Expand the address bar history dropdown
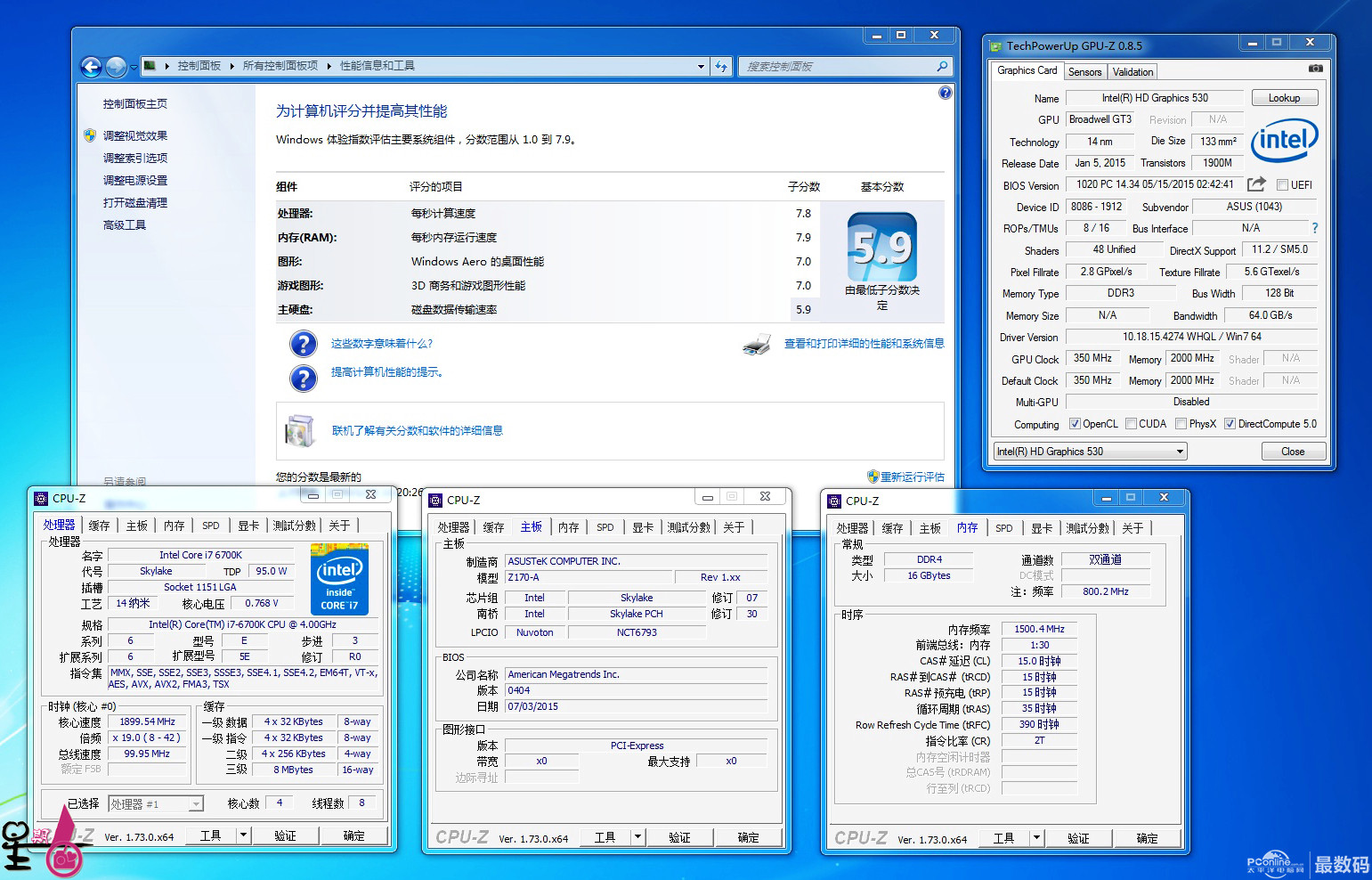This screenshot has width=1372, height=880. (702, 66)
